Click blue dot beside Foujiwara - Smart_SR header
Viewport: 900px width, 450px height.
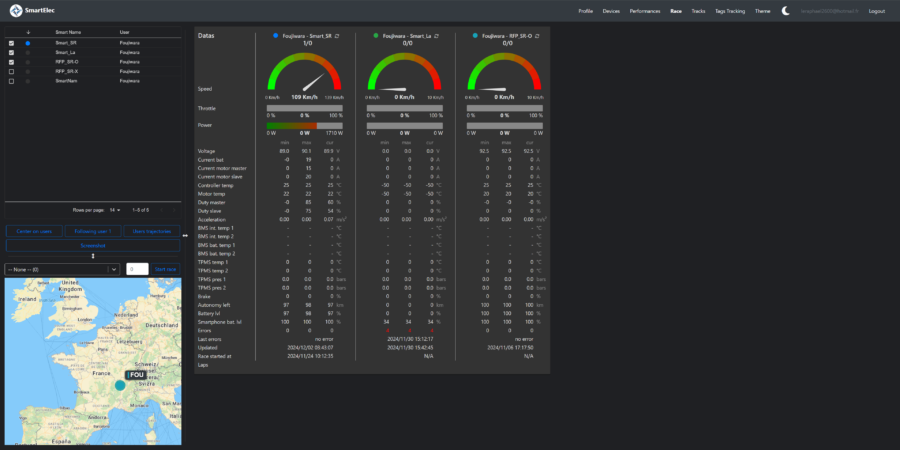276,36
